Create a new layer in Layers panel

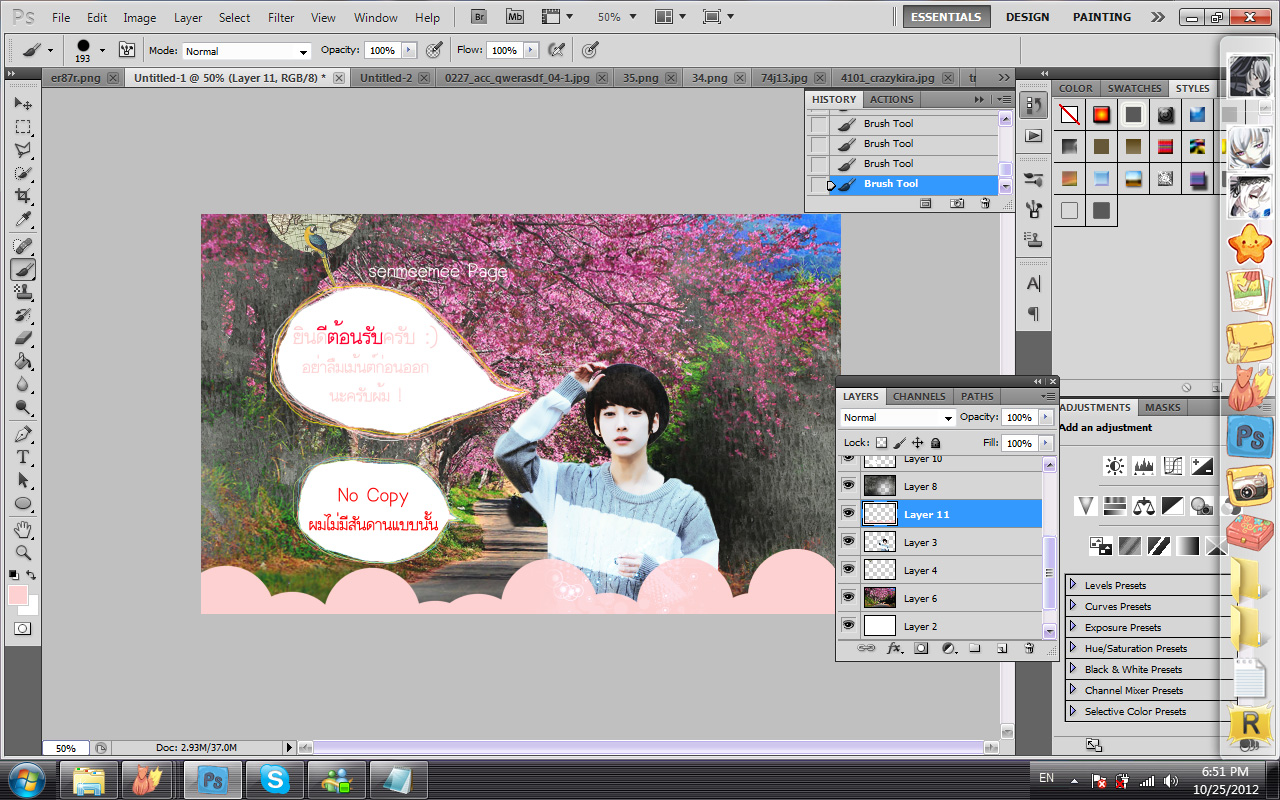click(x=1001, y=648)
